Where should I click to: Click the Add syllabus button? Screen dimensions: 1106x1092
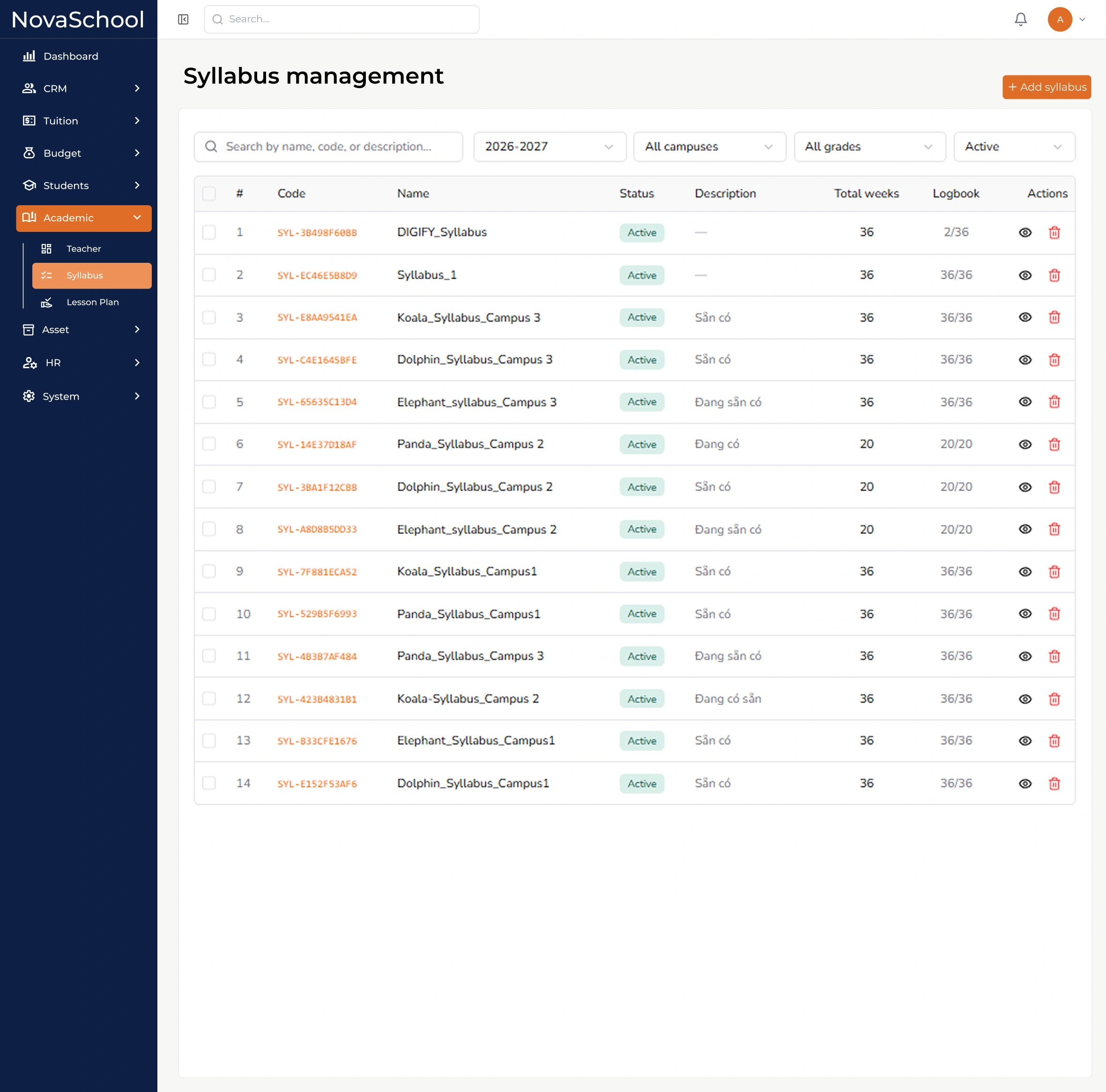pyautogui.click(x=1047, y=87)
